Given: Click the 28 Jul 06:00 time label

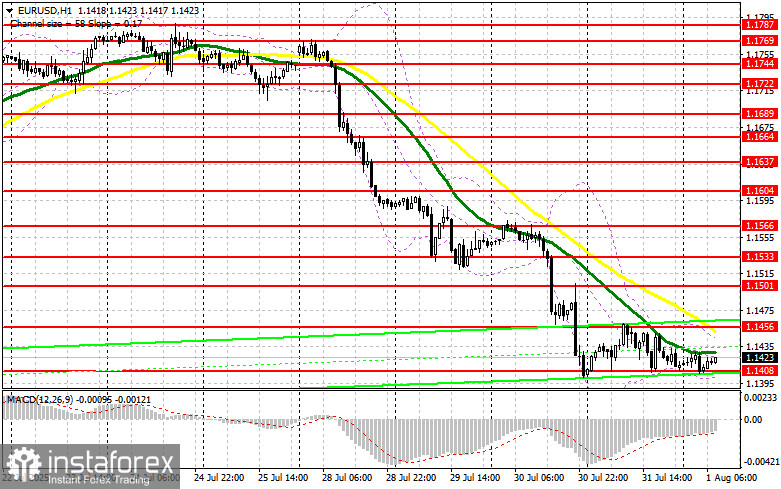Looking at the screenshot, I should coord(347,478).
